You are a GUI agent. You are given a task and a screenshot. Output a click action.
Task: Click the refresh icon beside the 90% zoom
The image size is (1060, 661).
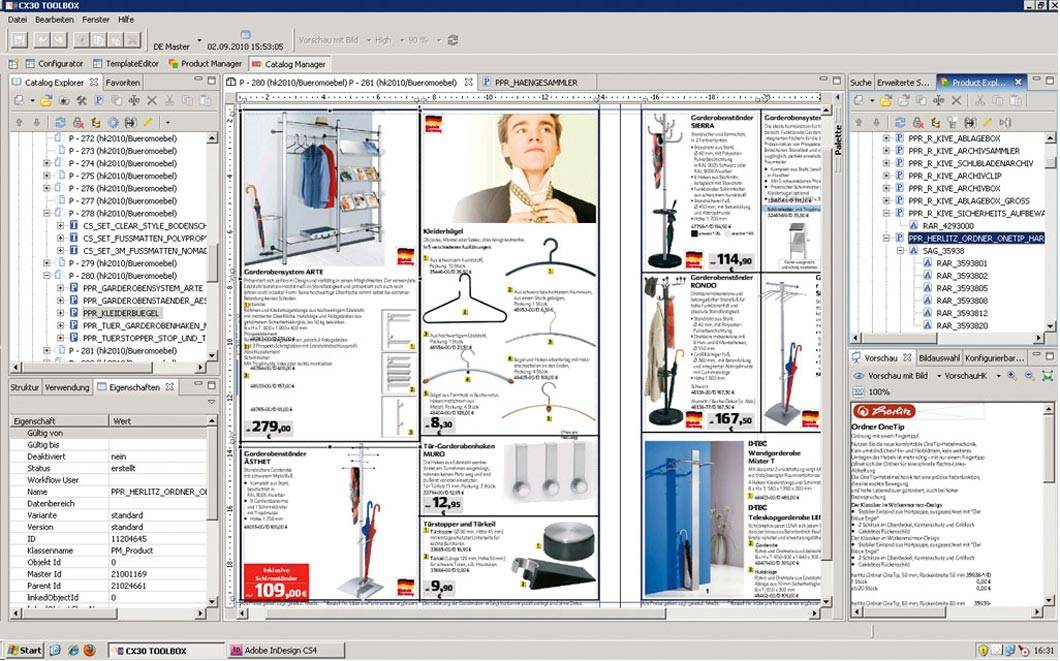click(453, 40)
